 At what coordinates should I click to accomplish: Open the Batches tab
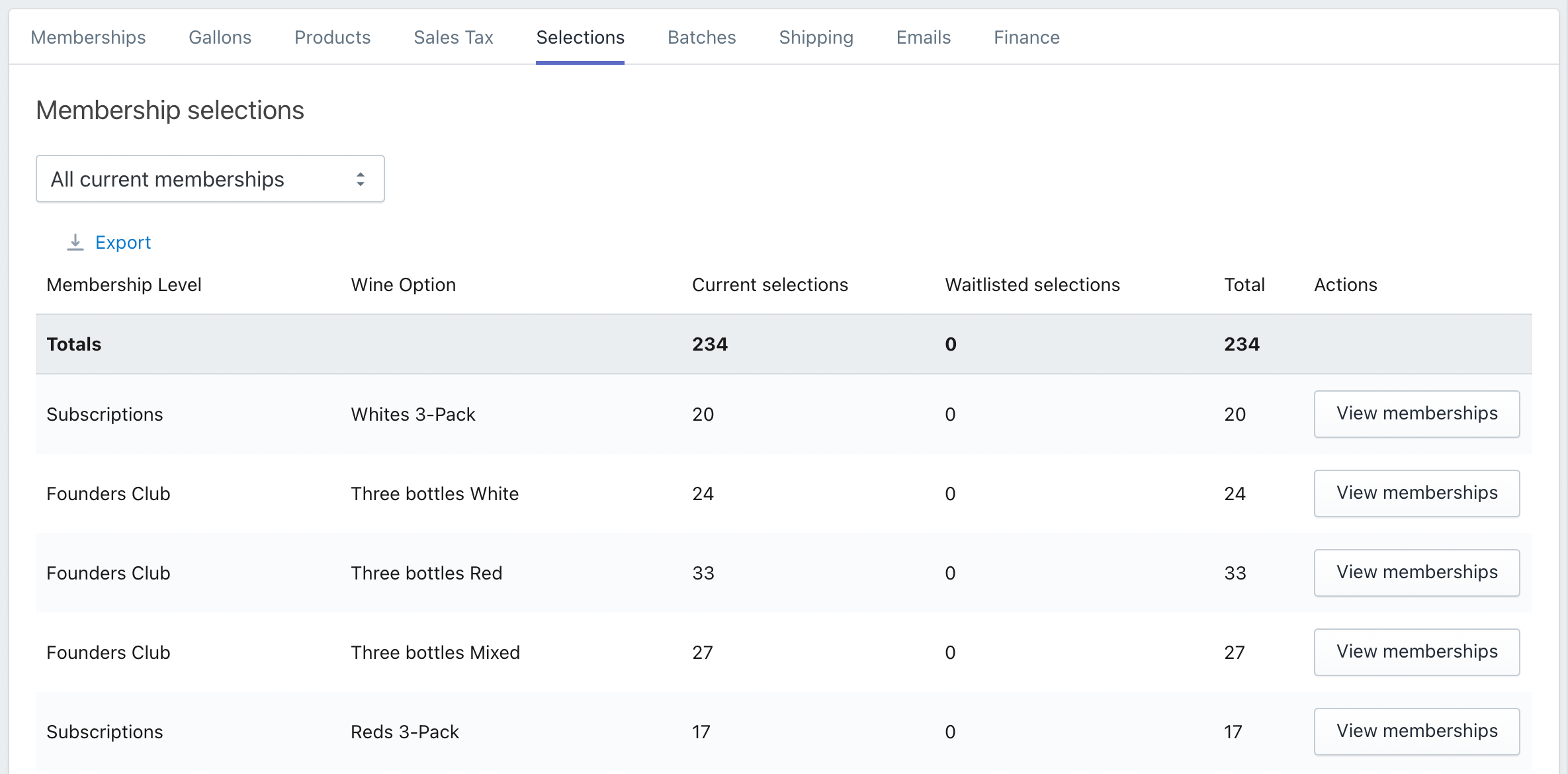pyautogui.click(x=701, y=38)
